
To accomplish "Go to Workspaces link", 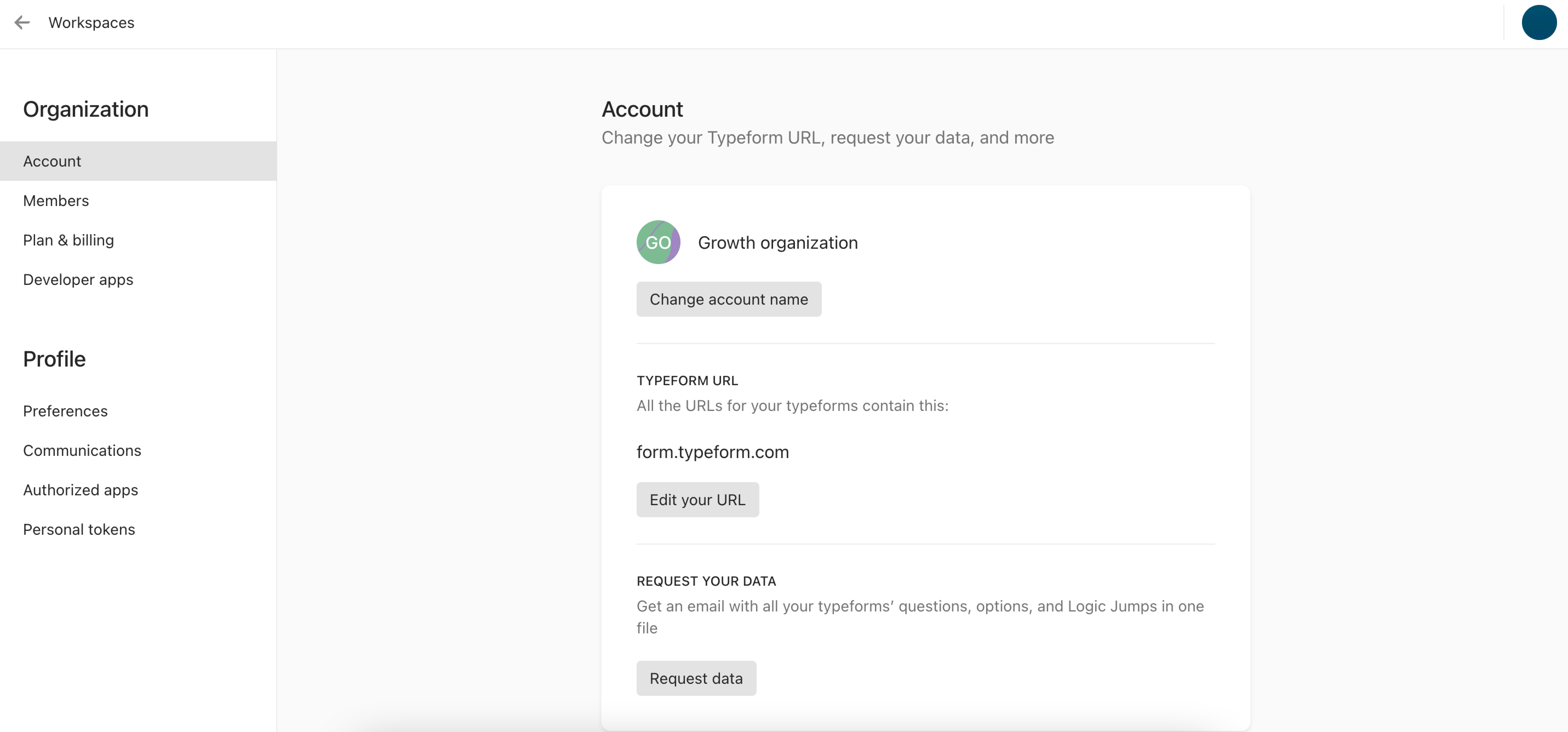I will pyautogui.click(x=91, y=22).
